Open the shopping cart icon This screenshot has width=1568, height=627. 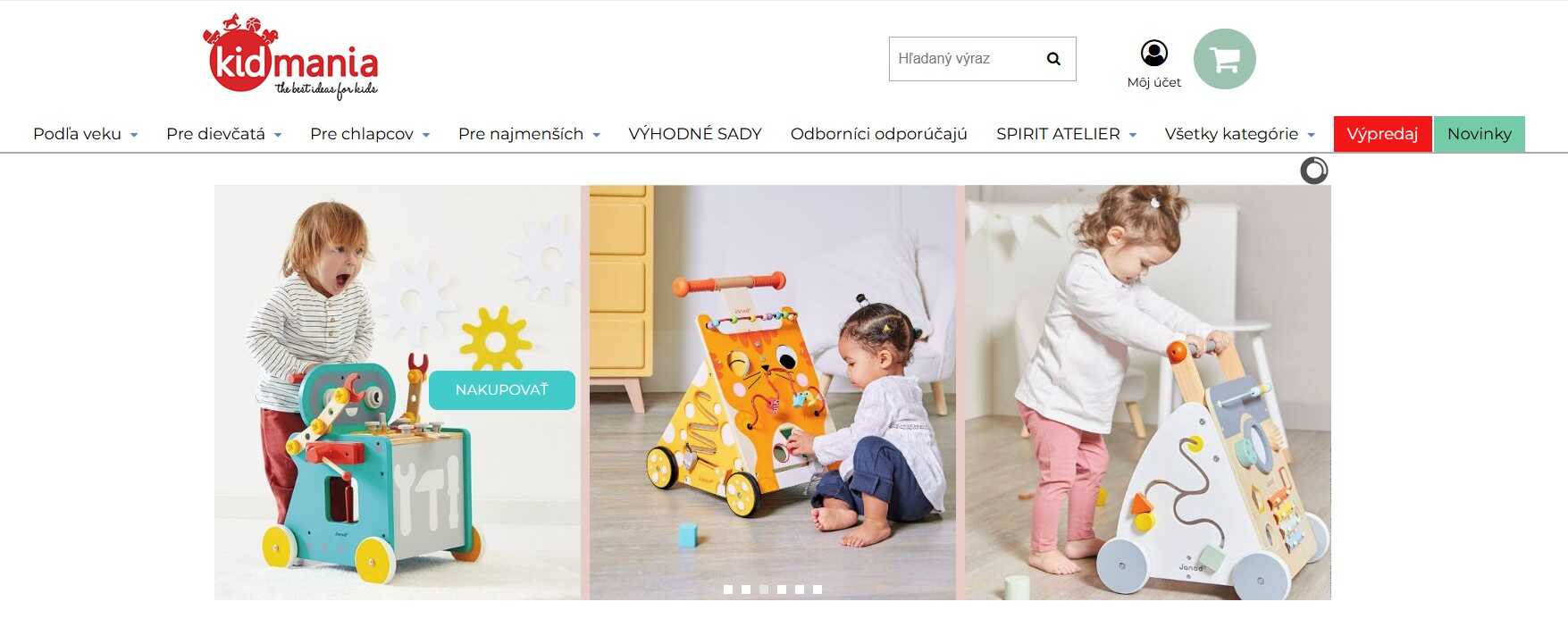coord(1225,59)
